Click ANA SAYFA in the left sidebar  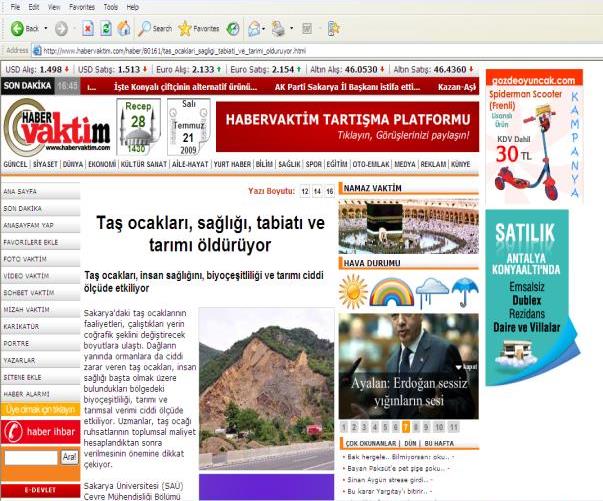pyautogui.click(x=40, y=191)
